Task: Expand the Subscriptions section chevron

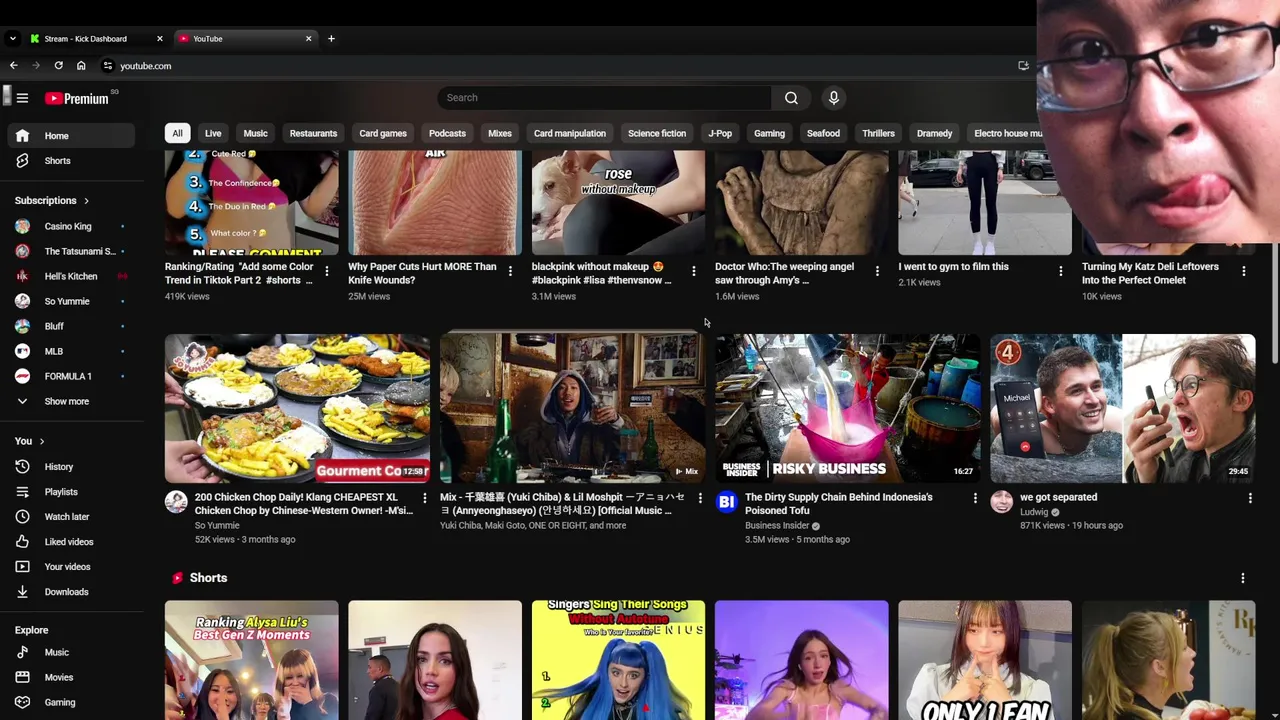Action: pyautogui.click(x=86, y=201)
